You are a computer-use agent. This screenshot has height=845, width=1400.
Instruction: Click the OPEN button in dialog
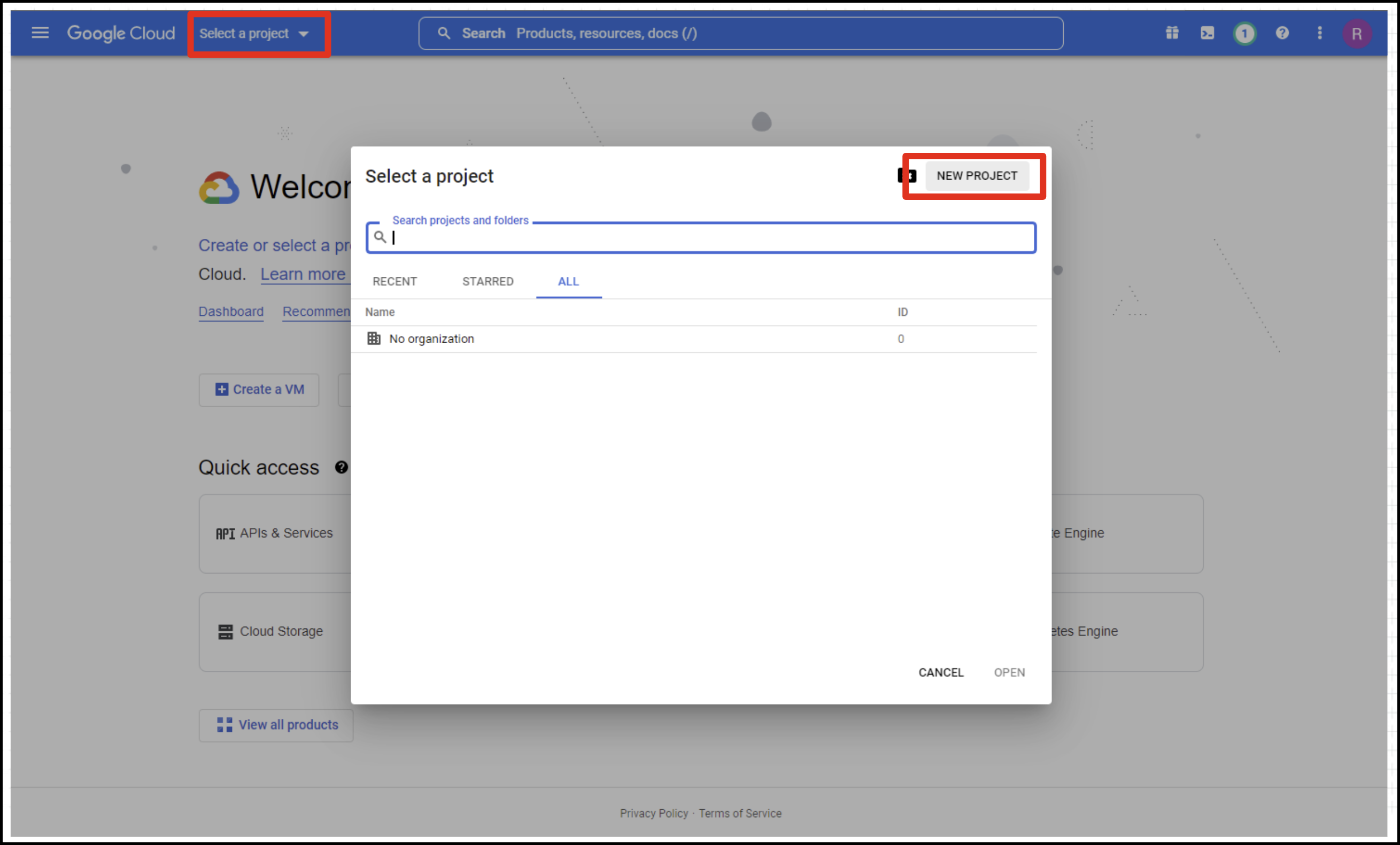(1009, 672)
